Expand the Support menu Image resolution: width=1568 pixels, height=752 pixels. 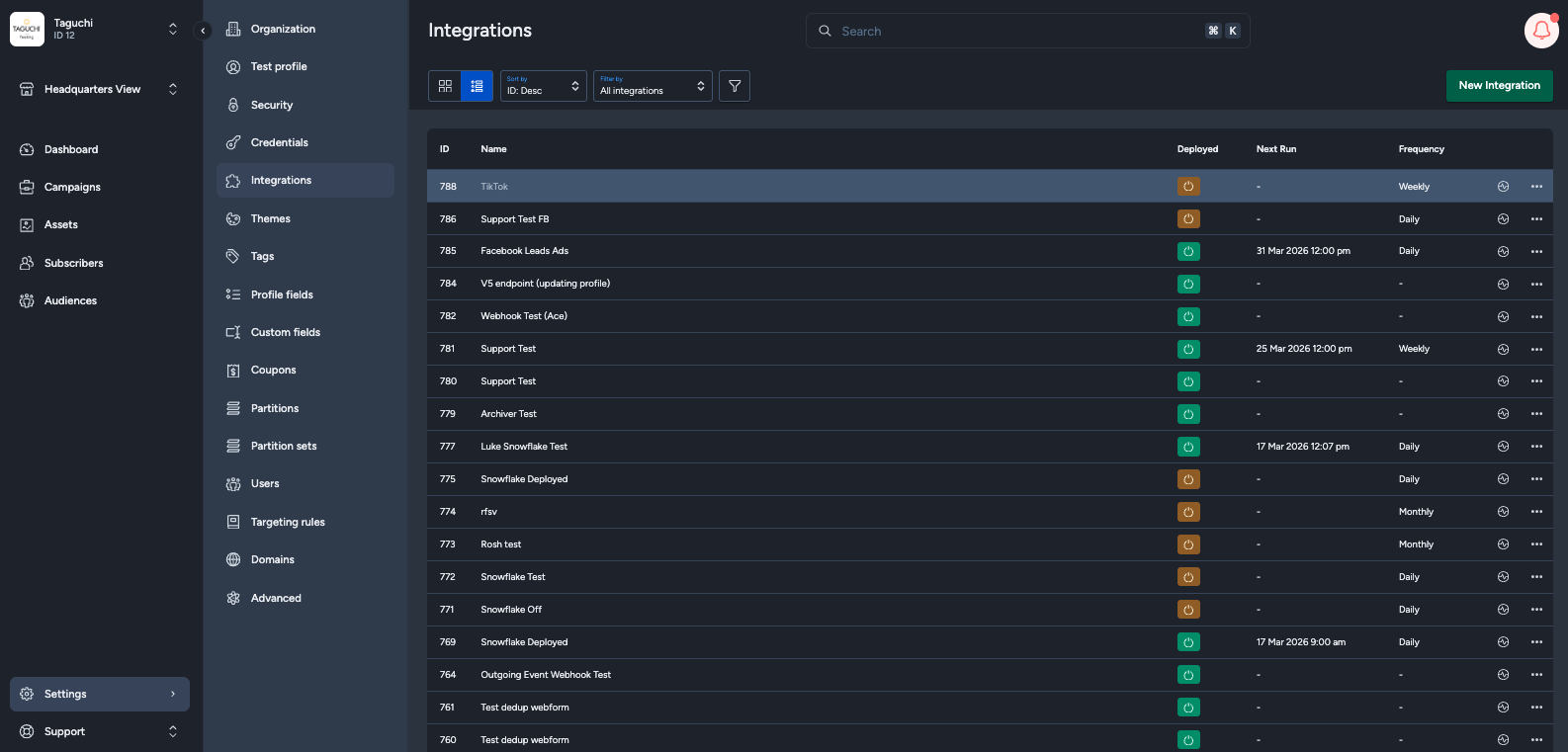pyautogui.click(x=173, y=731)
